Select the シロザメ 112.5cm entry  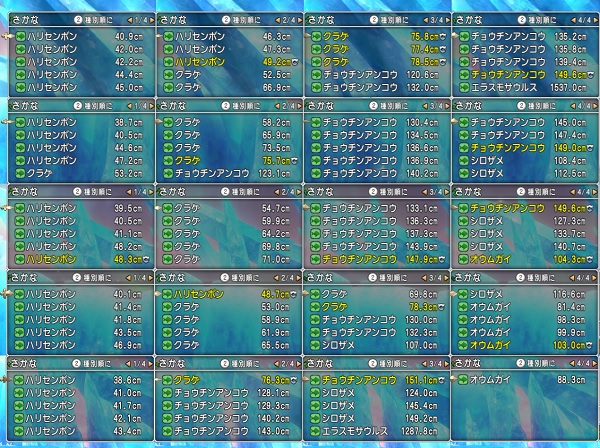pyautogui.click(x=525, y=174)
